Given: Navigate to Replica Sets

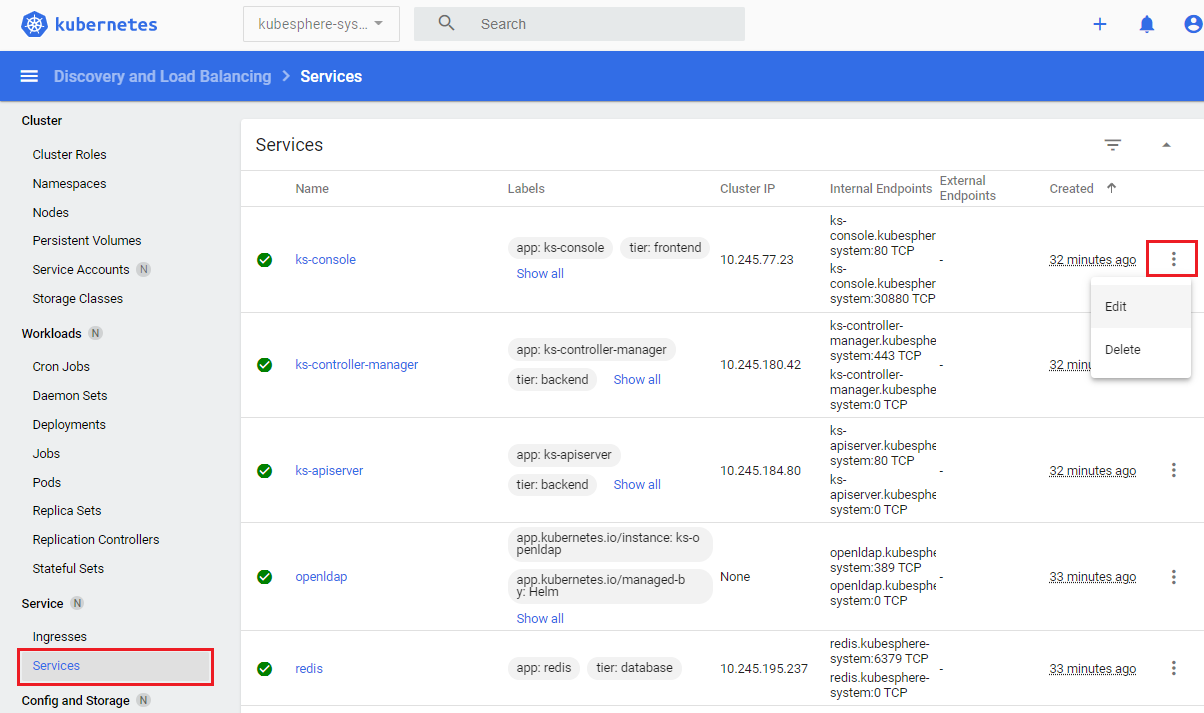Looking at the screenshot, I should coord(67,510).
